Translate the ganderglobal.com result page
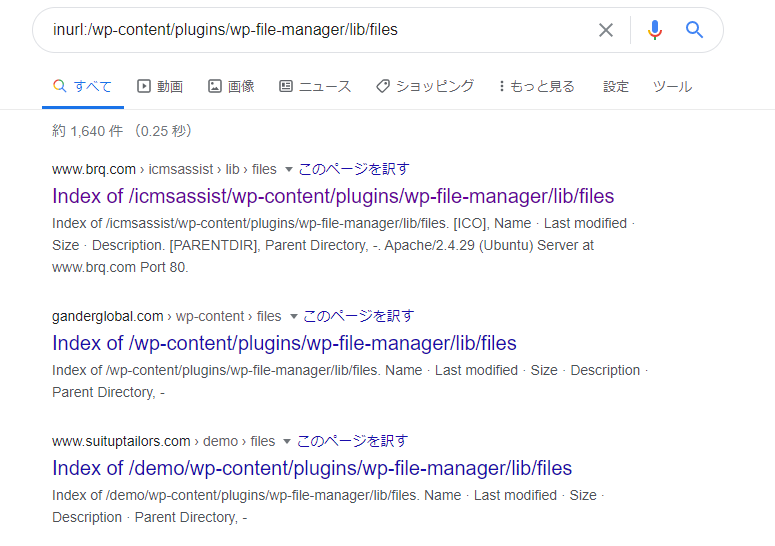Viewport: 775px width, 546px height. pos(358,316)
